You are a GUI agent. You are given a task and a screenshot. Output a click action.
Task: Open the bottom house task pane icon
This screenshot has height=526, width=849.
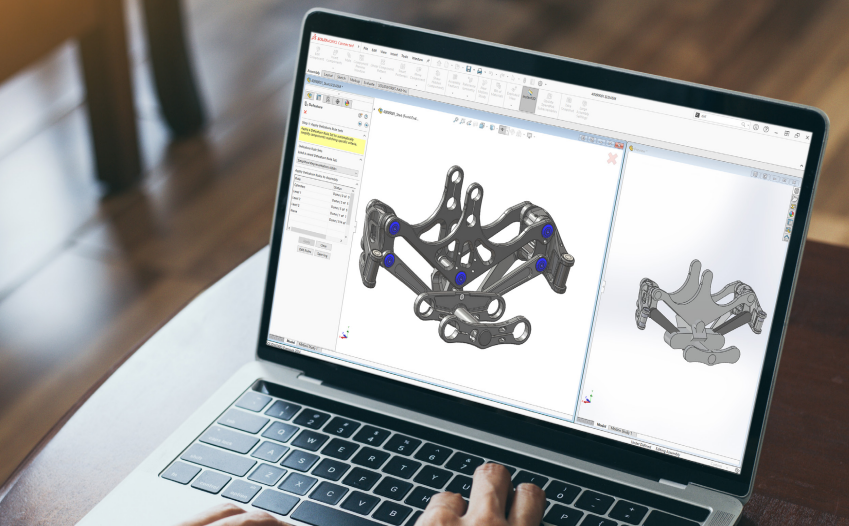pyautogui.click(x=786, y=237)
